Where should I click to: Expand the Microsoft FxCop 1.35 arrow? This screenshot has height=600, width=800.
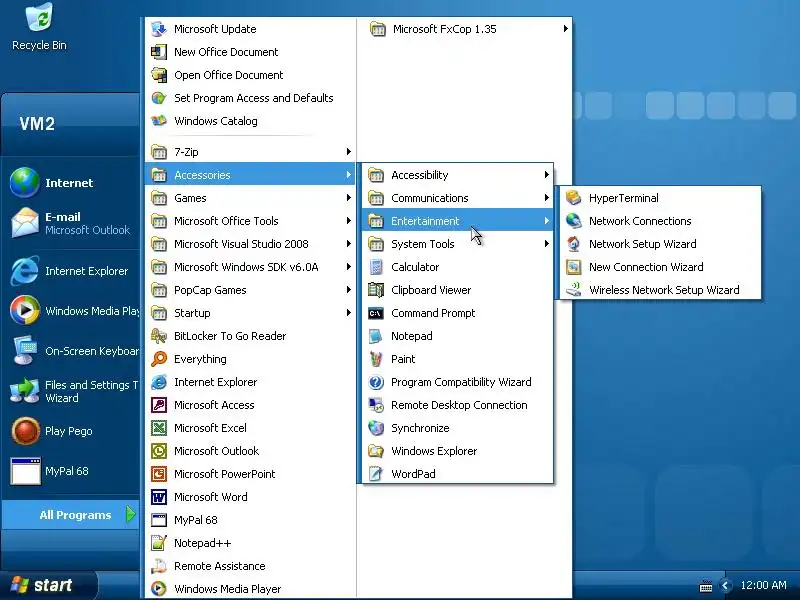pos(565,29)
